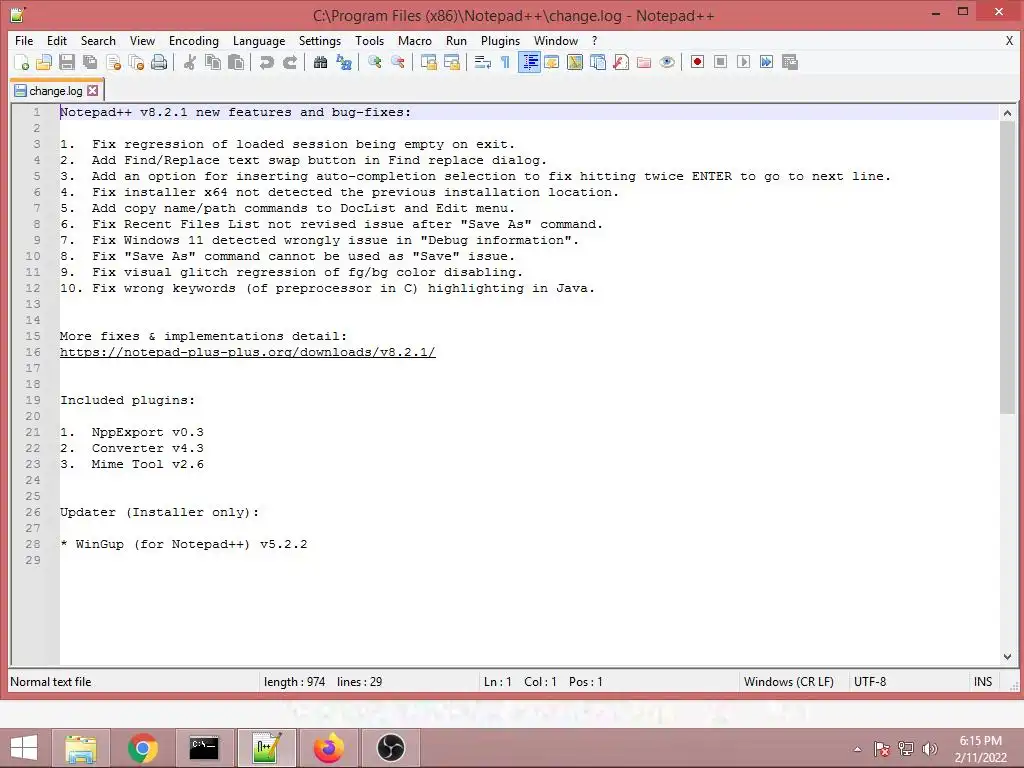Open the File menu

point(24,40)
